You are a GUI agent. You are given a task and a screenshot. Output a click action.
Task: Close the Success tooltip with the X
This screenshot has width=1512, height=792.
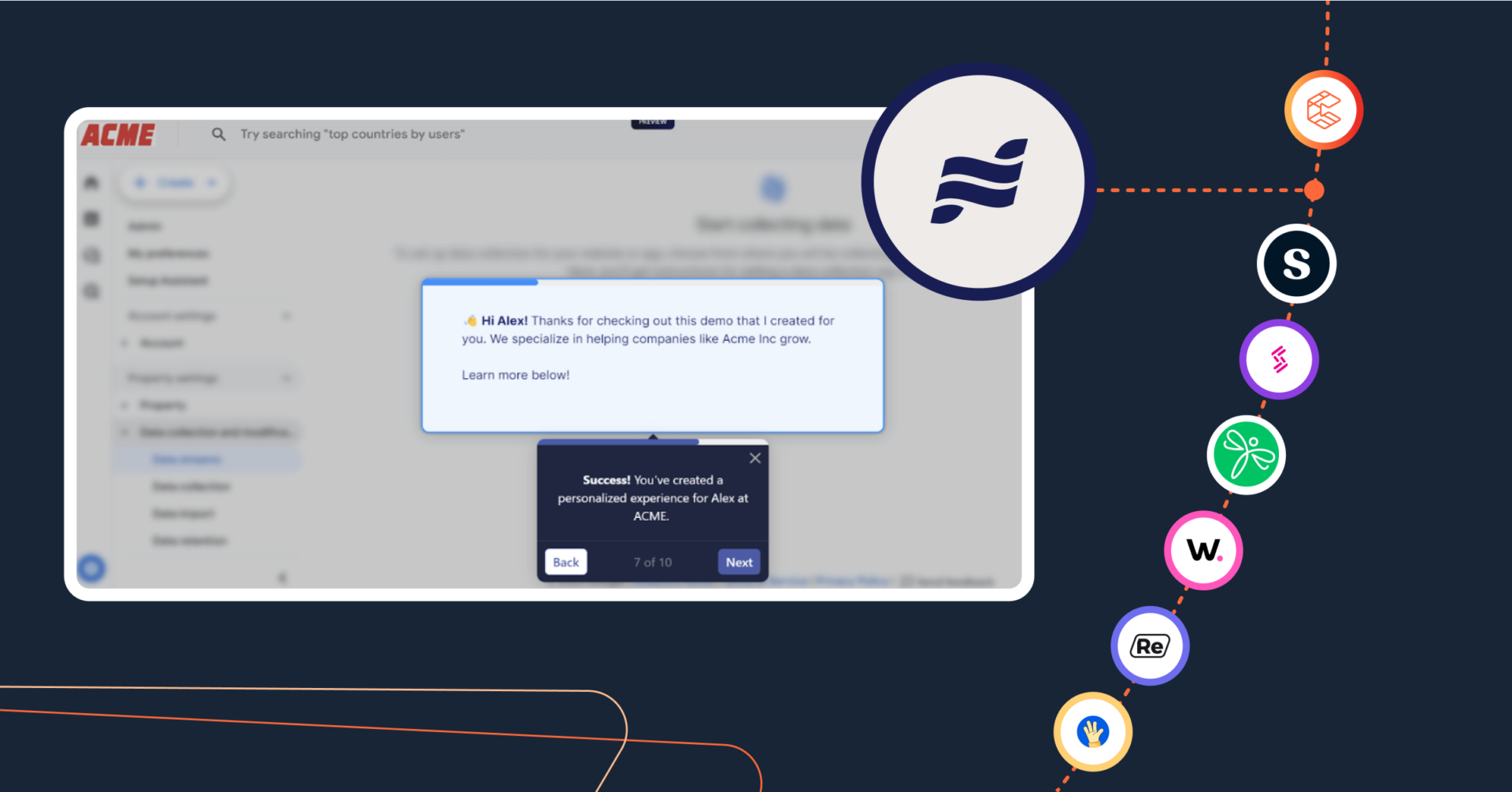point(754,458)
